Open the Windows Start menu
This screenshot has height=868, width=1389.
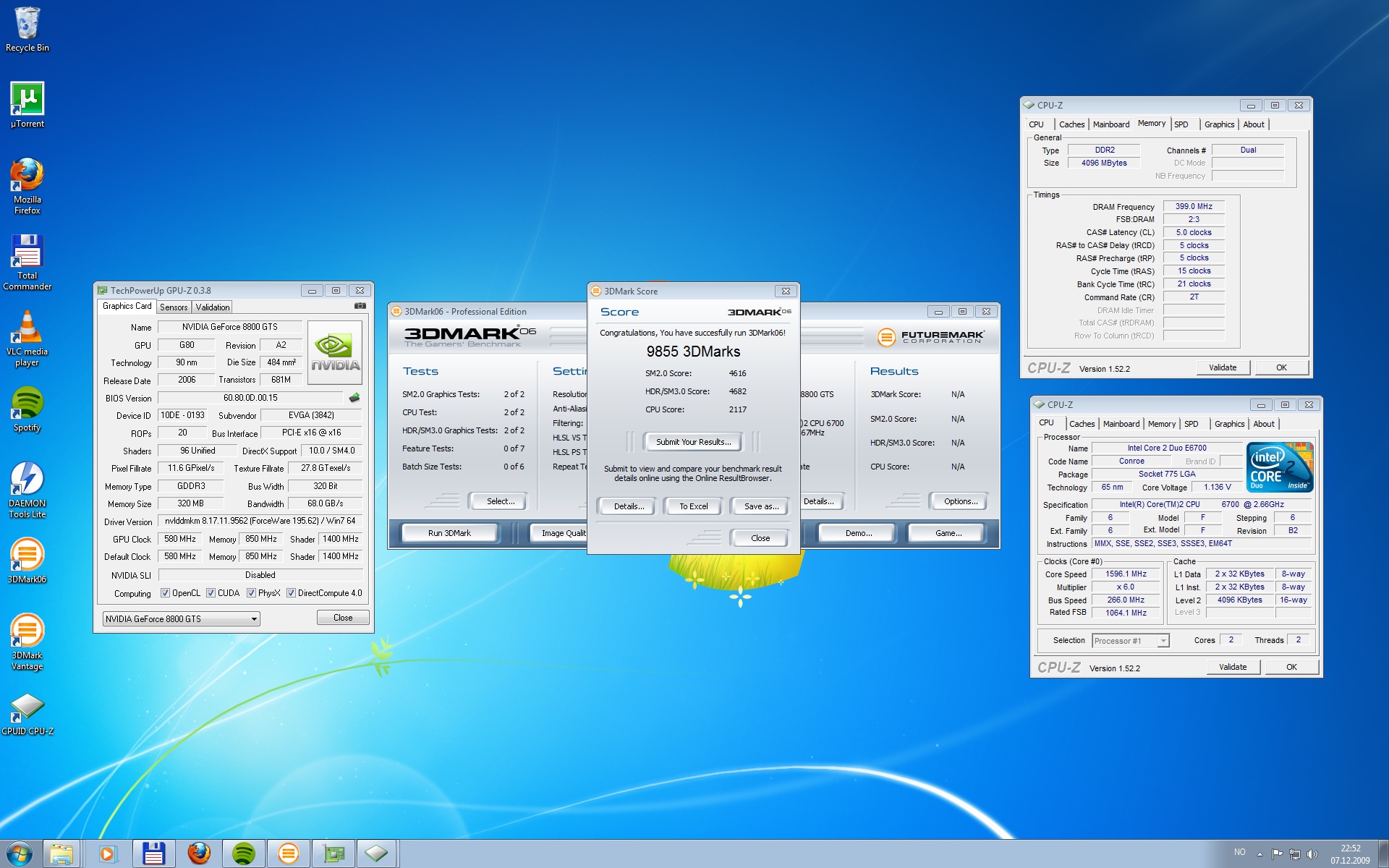(20, 854)
